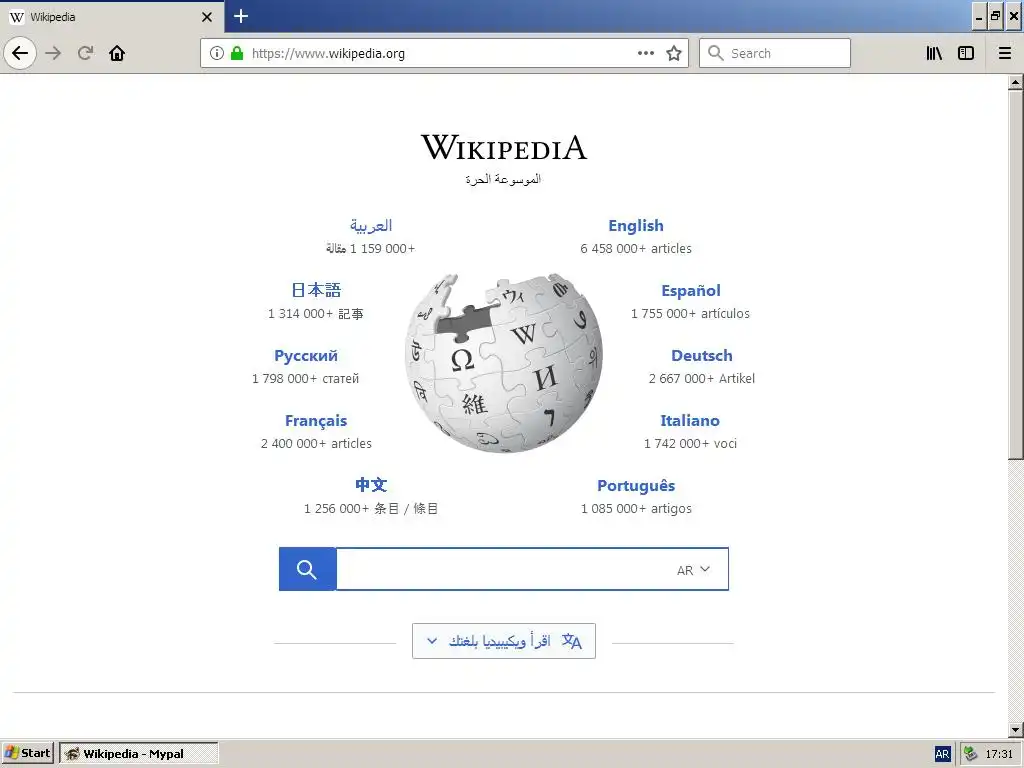Click the '1 755 000+ artículos' text
This screenshot has width=1024, height=768.
click(690, 313)
